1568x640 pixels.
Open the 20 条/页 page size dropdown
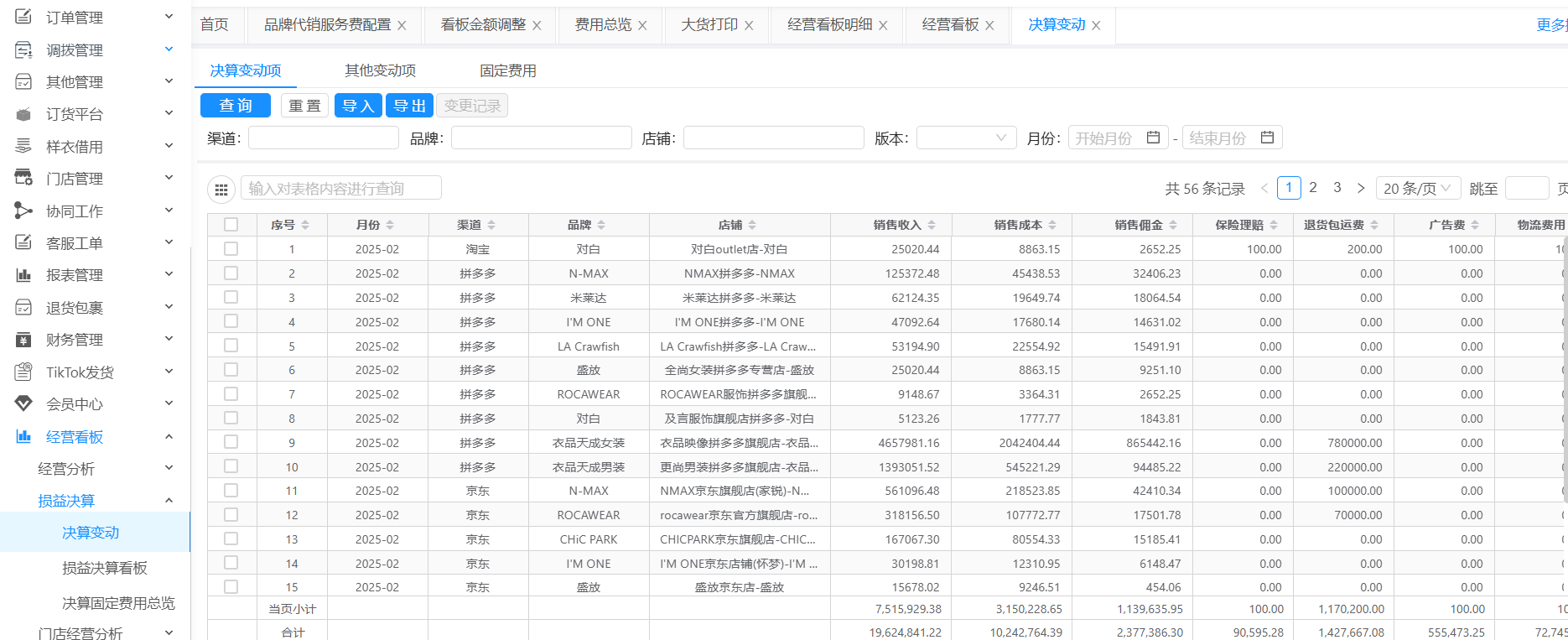1417,188
